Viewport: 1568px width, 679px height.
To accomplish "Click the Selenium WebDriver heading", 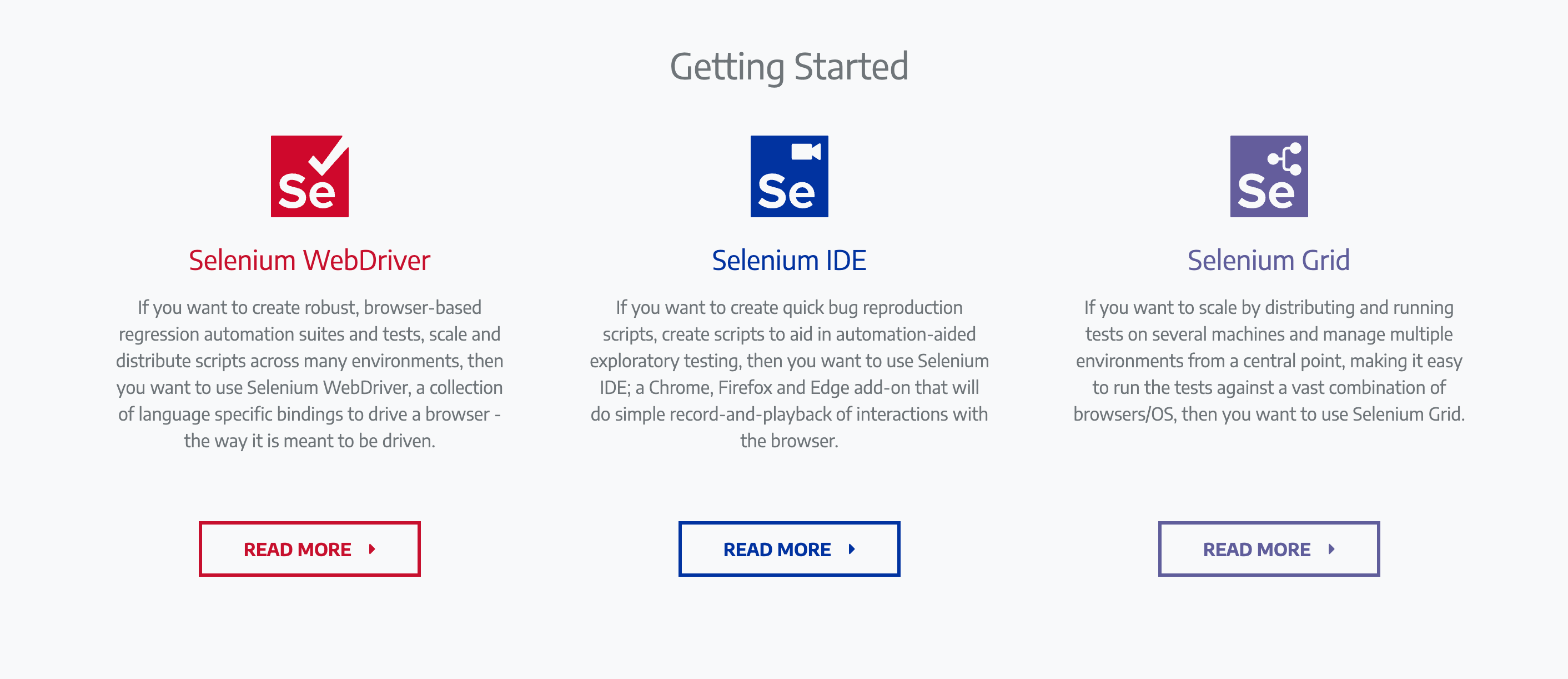I will point(309,261).
